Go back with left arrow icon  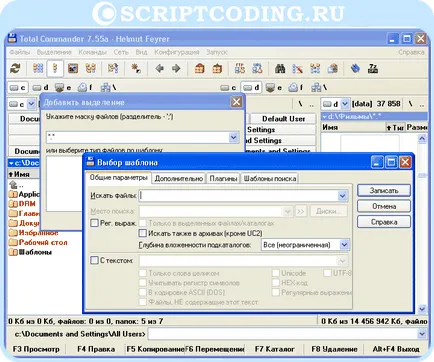point(159,69)
